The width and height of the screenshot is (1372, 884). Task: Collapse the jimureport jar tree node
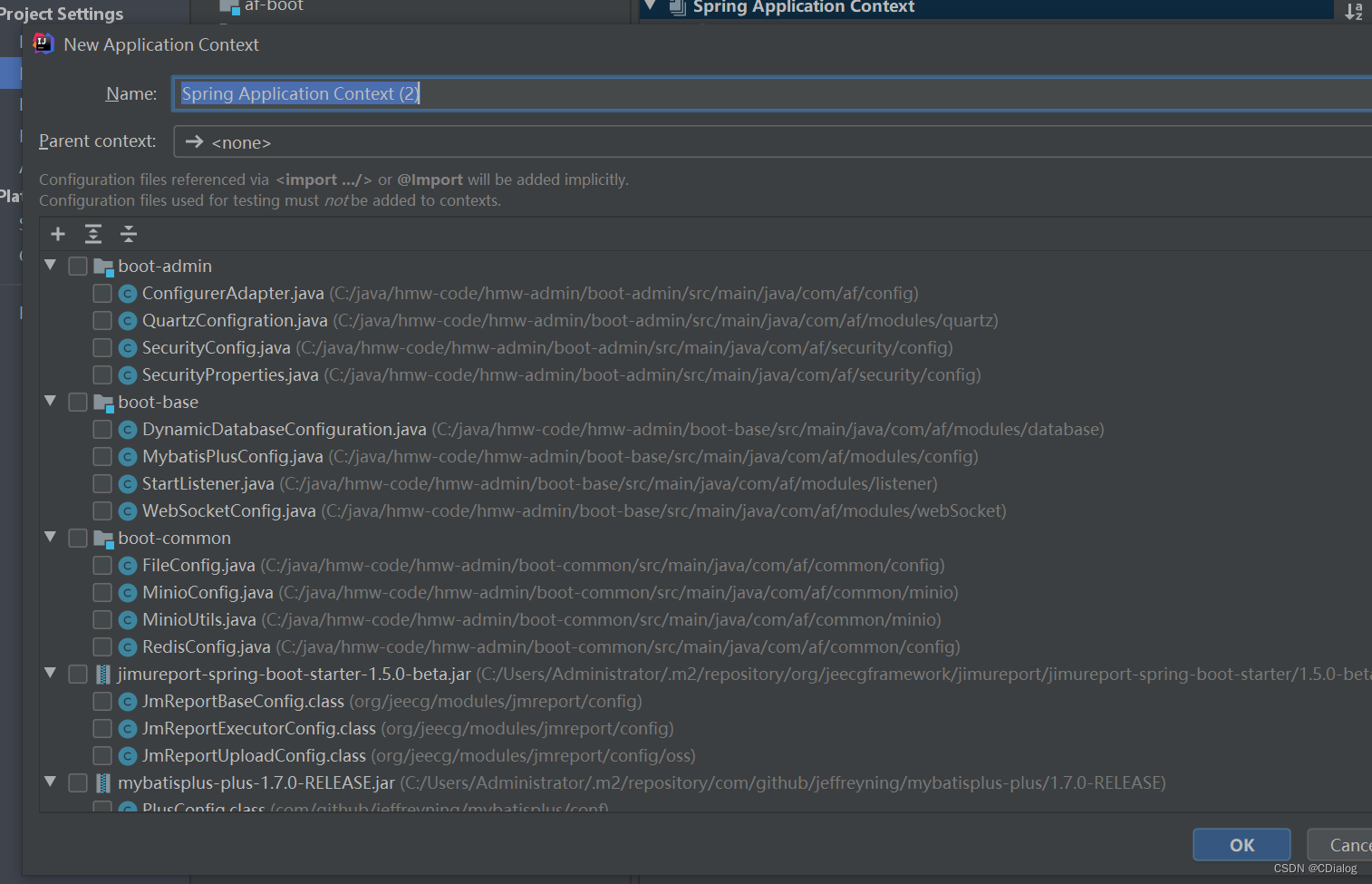pos(51,673)
